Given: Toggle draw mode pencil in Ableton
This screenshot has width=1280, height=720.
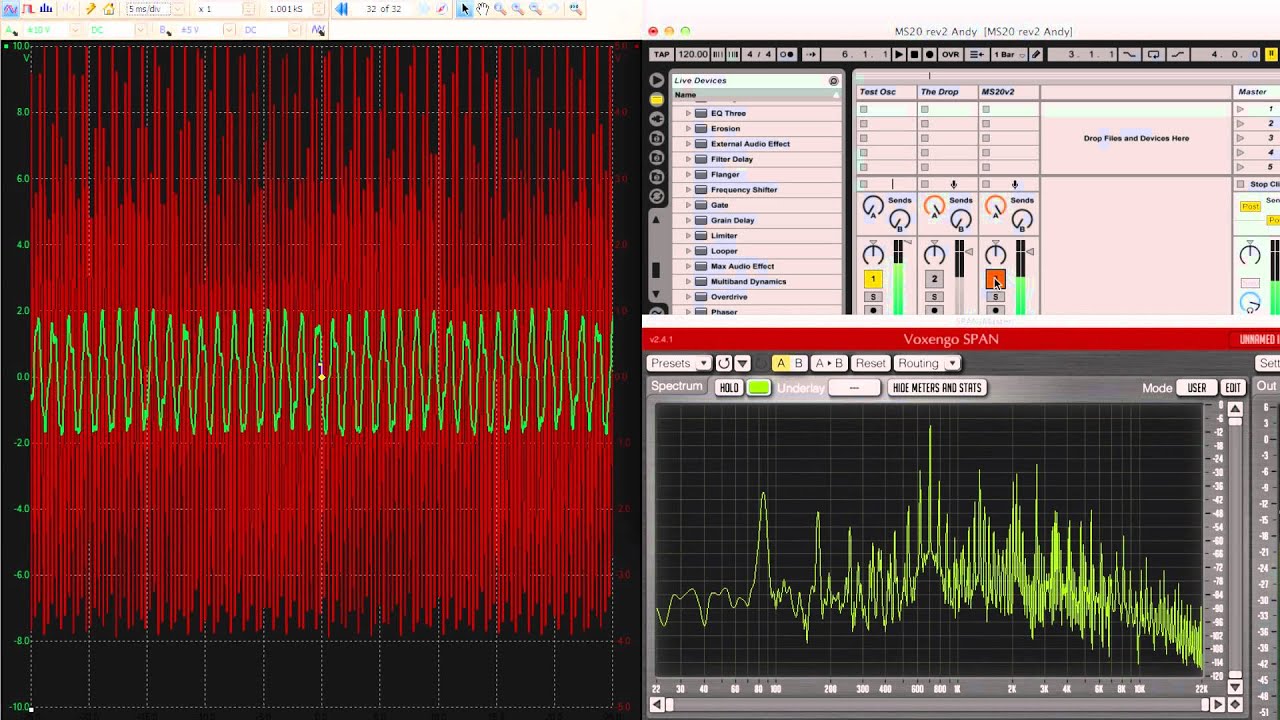Looking at the screenshot, I should 1036,54.
